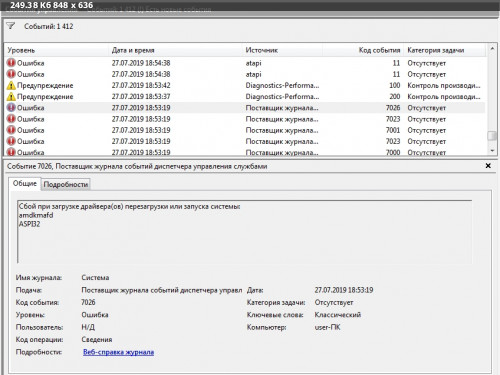Click Поставщик журнала in event 7000 row
Screen dimensions: 500x375
click(282, 152)
